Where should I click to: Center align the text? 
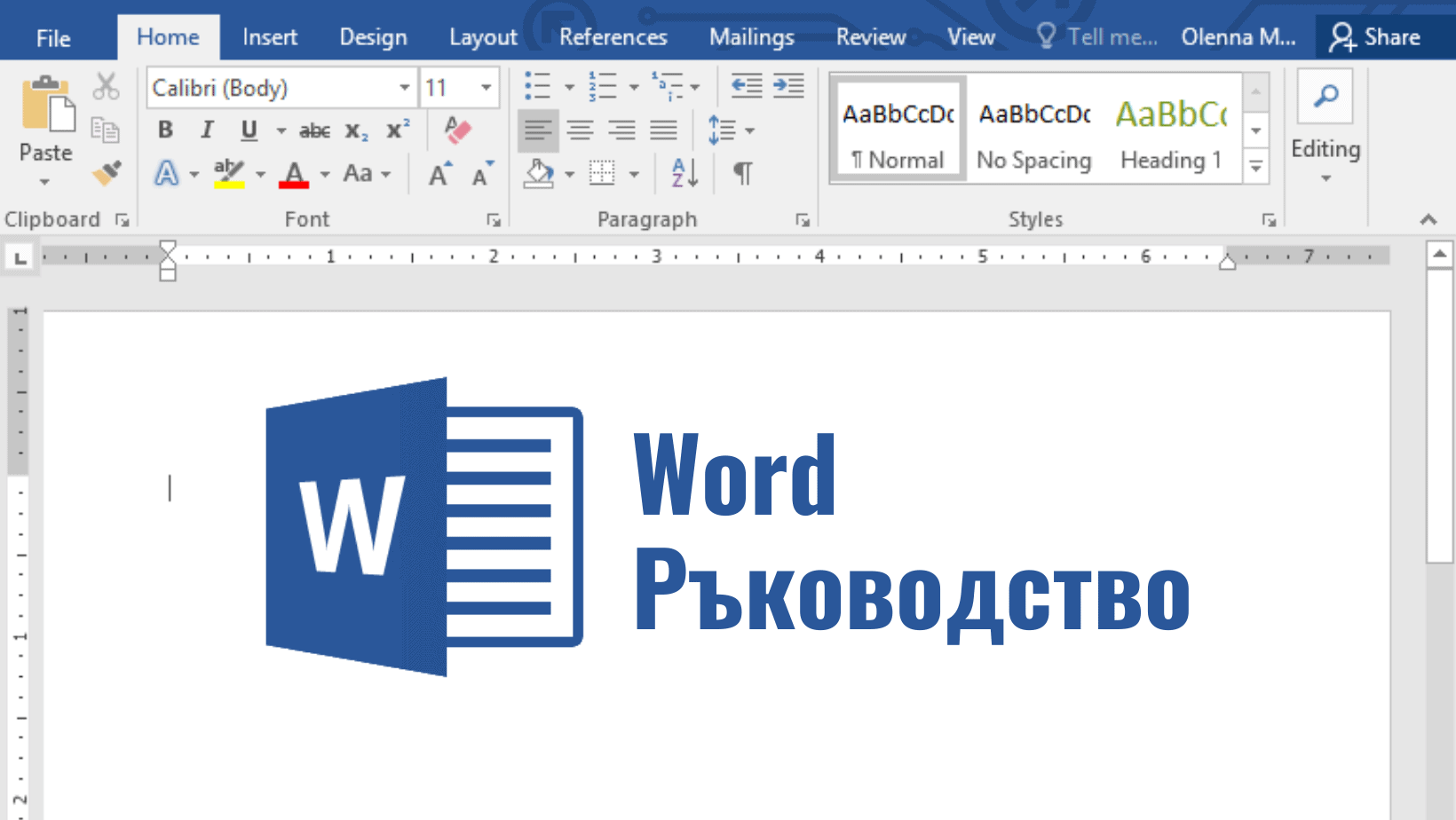pos(581,130)
